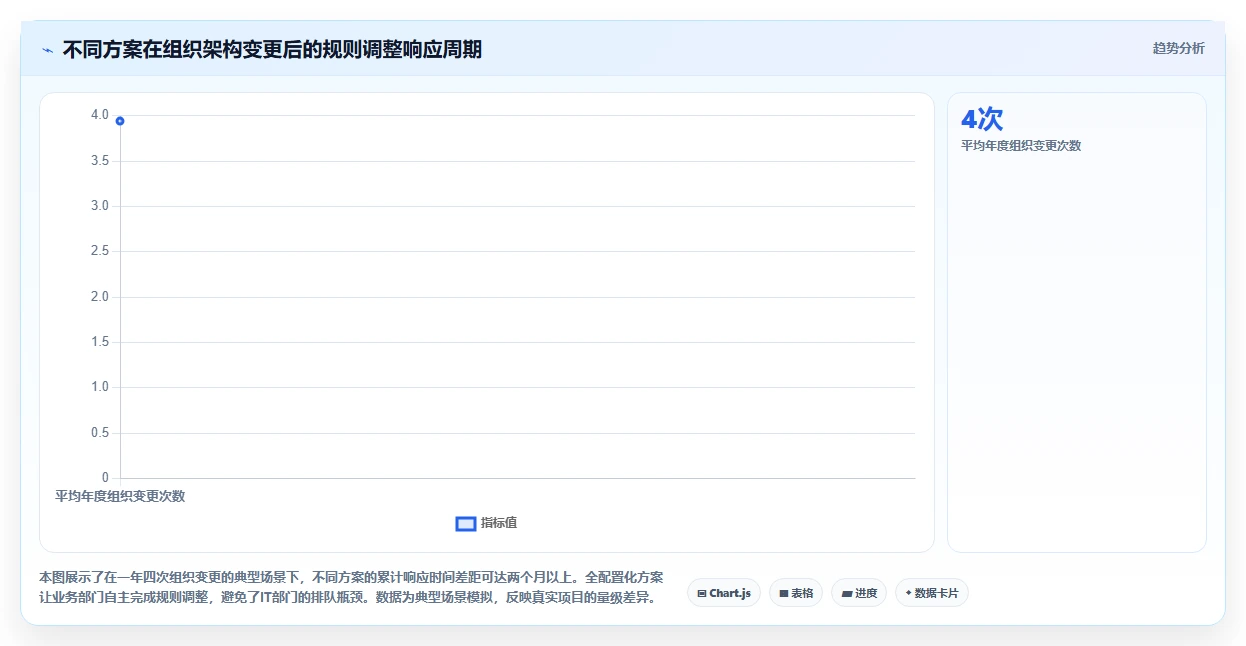Viewport: 1246px width, 646px height.
Task: Click the chart title 不同方案在组织架构变更后的规则调整响应周期
Action: click(272, 49)
